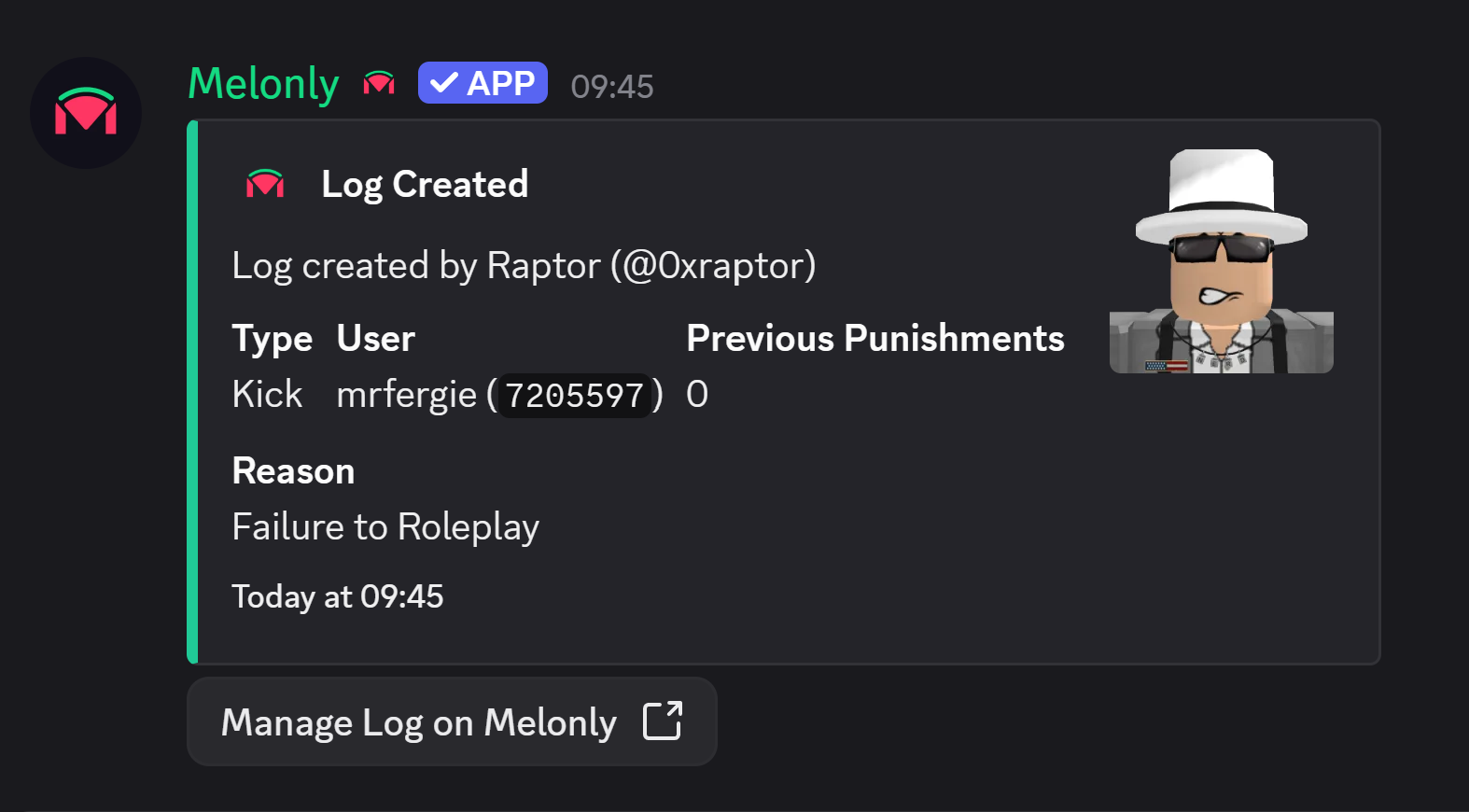
Task: Open the Previous Punishments column header
Action: click(874, 338)
